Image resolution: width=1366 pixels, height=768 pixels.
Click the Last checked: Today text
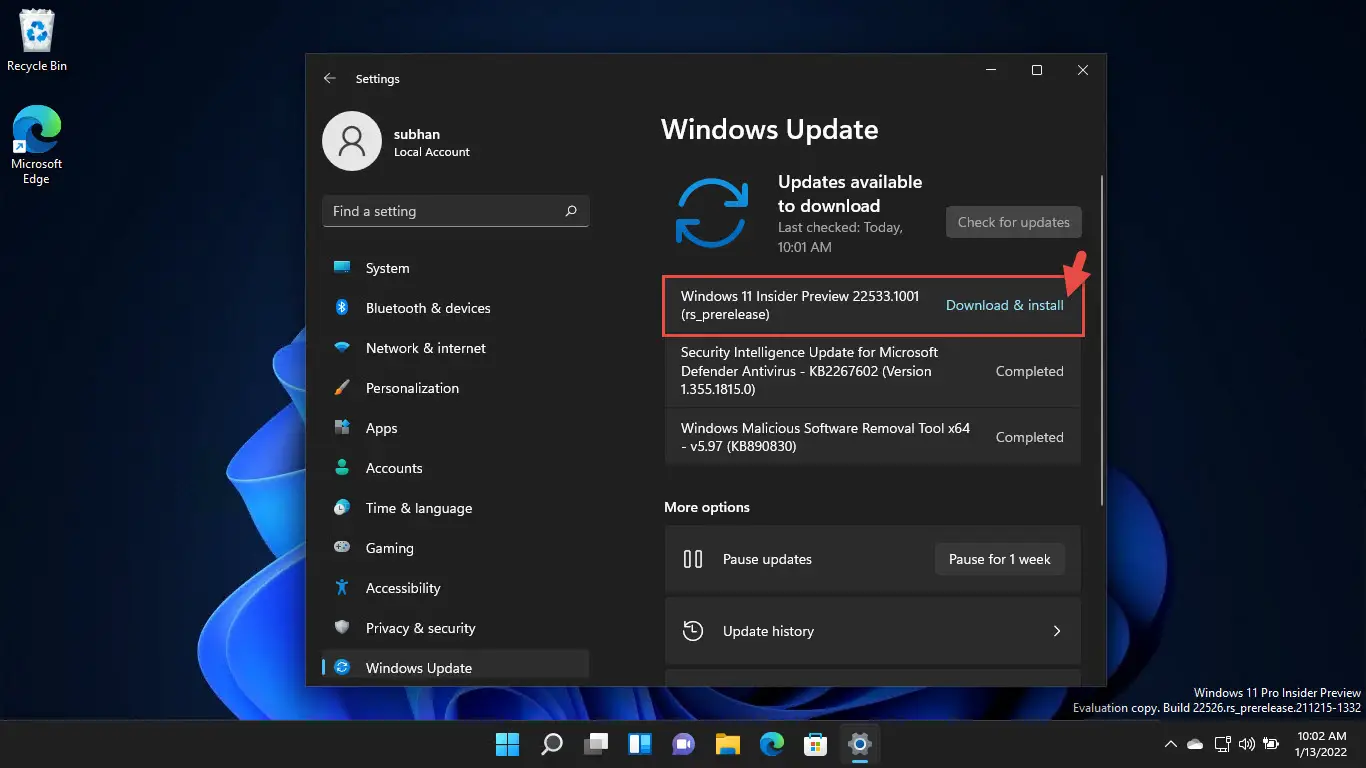click(840, 237)
